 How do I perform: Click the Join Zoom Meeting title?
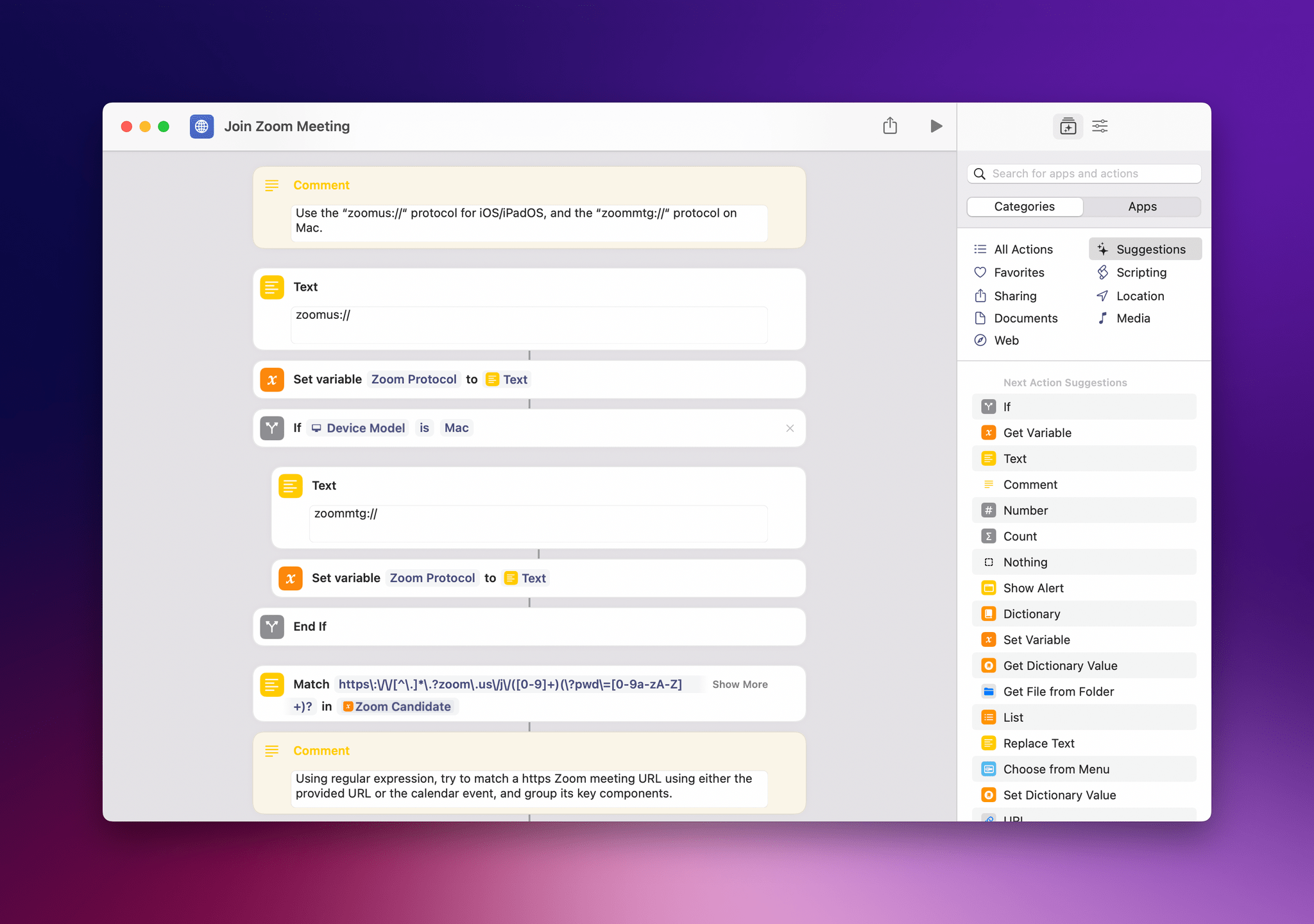pyautogui.click(x=287, y=126)
